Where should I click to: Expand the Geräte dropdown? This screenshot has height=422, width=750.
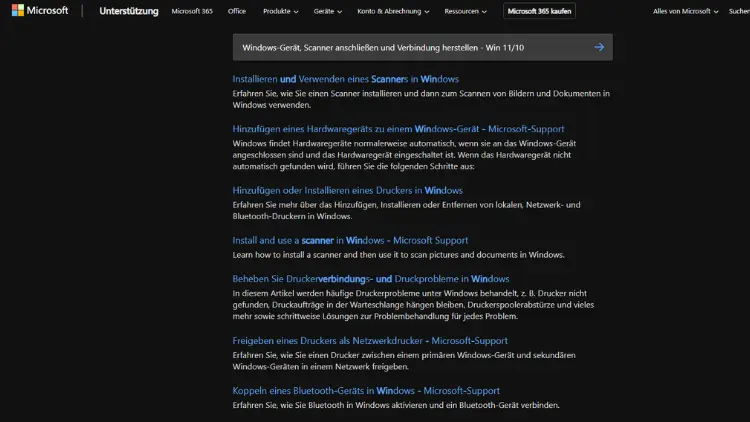(x=328, y=11)
